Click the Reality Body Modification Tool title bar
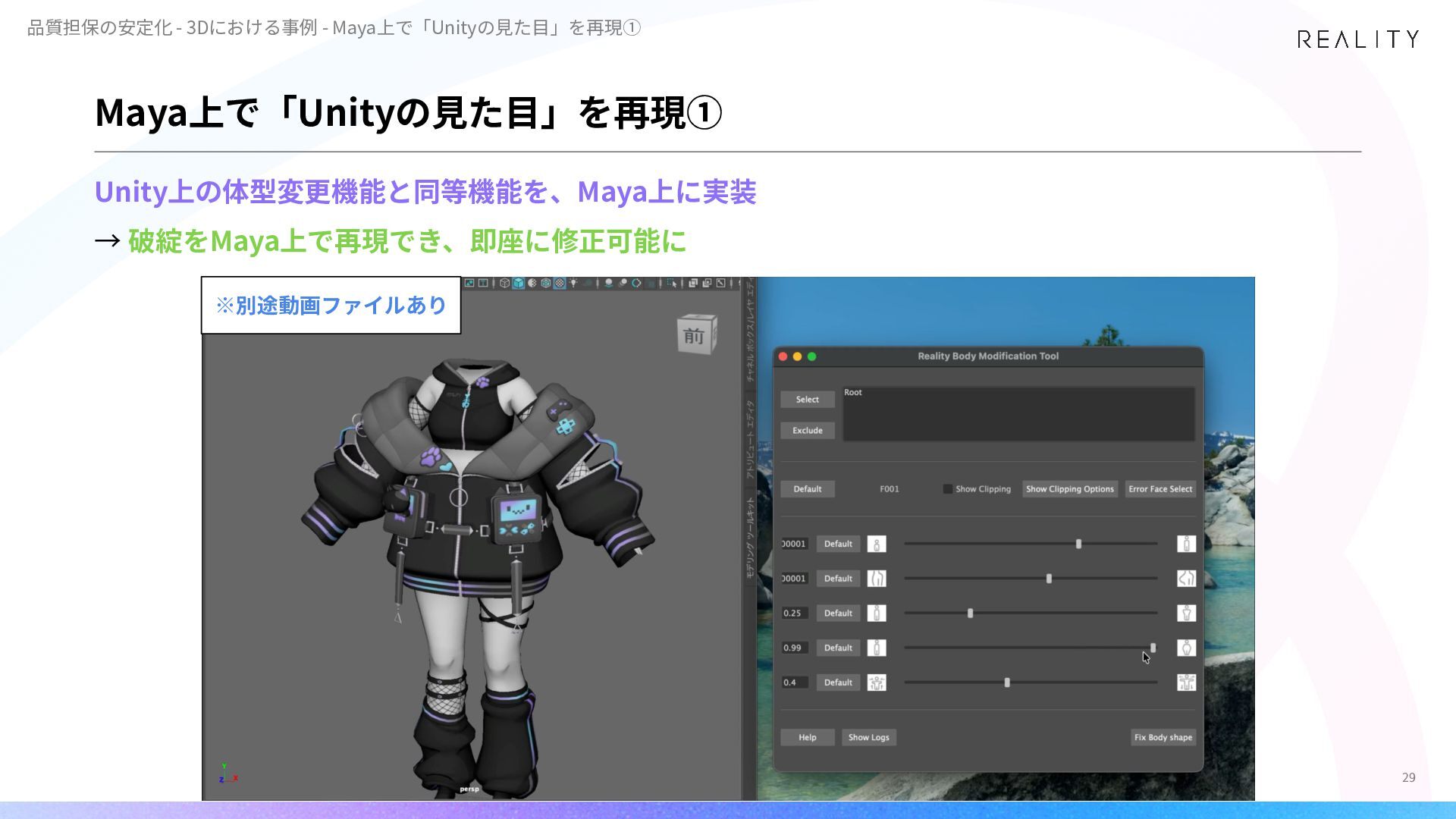Image resolution: width=1456 pixels, height=819 pixels. [x=988, y=356]
